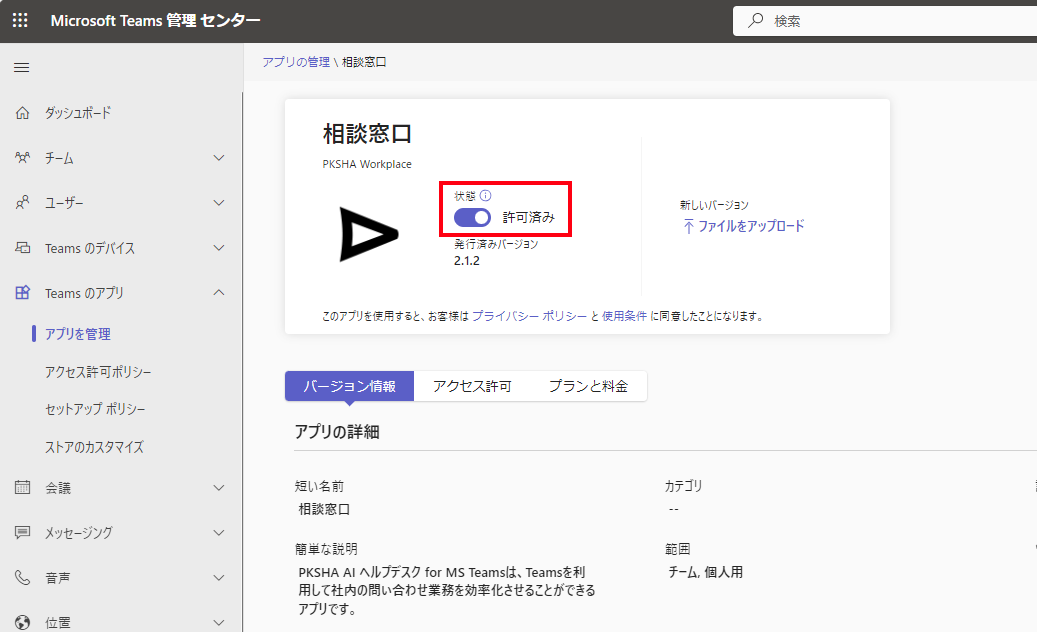Open ダッシュボード in the sidebar
This screenshot has width=1037, height=632.
coord(78,113)
